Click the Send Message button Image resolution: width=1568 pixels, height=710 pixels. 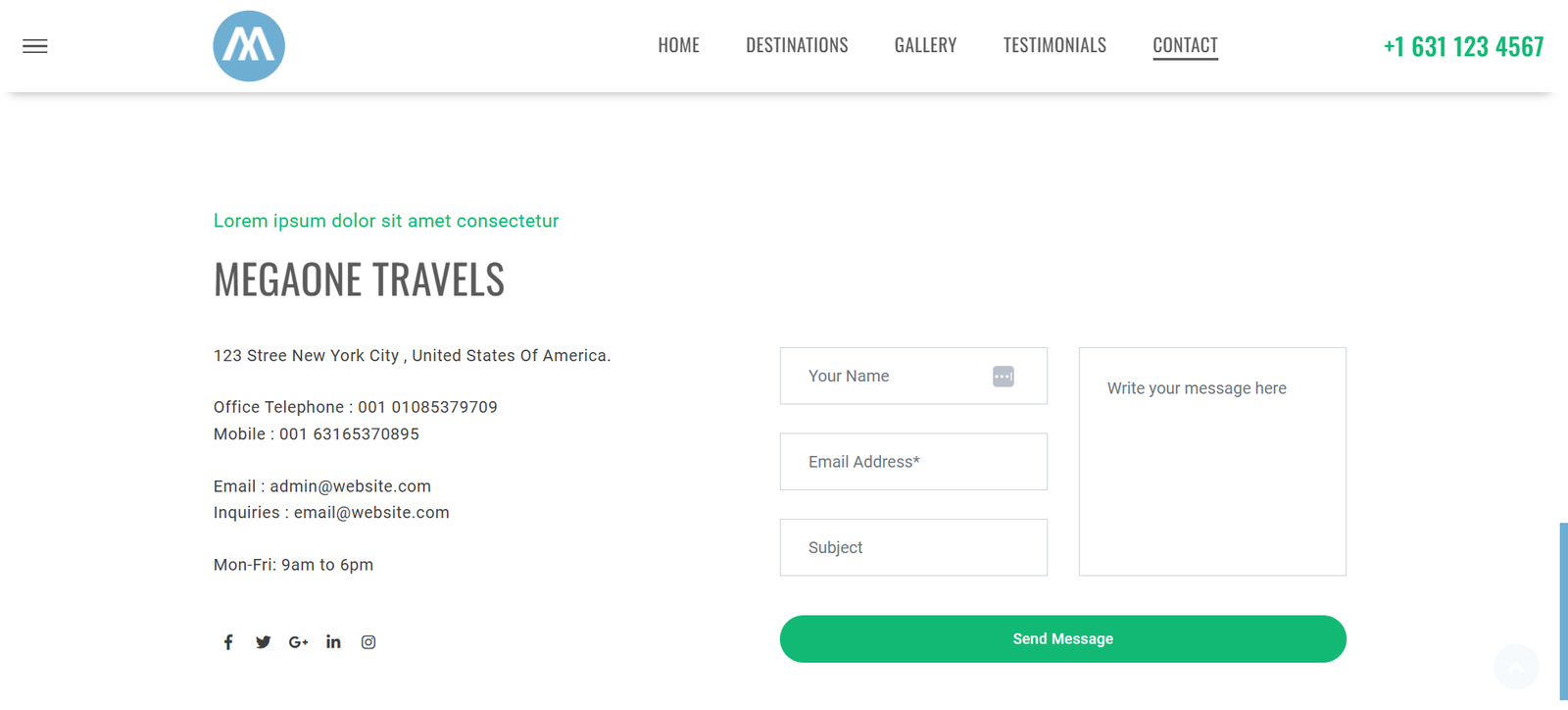click(x=1063, y=639)
